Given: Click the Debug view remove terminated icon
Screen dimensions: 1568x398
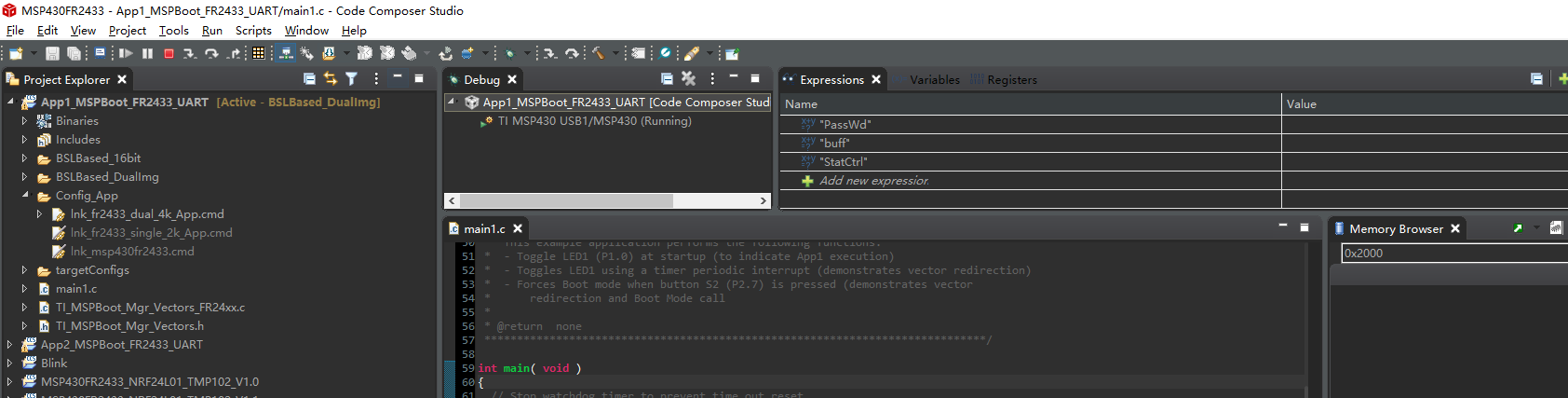Looking at the screenshot, I should point(688,79).
